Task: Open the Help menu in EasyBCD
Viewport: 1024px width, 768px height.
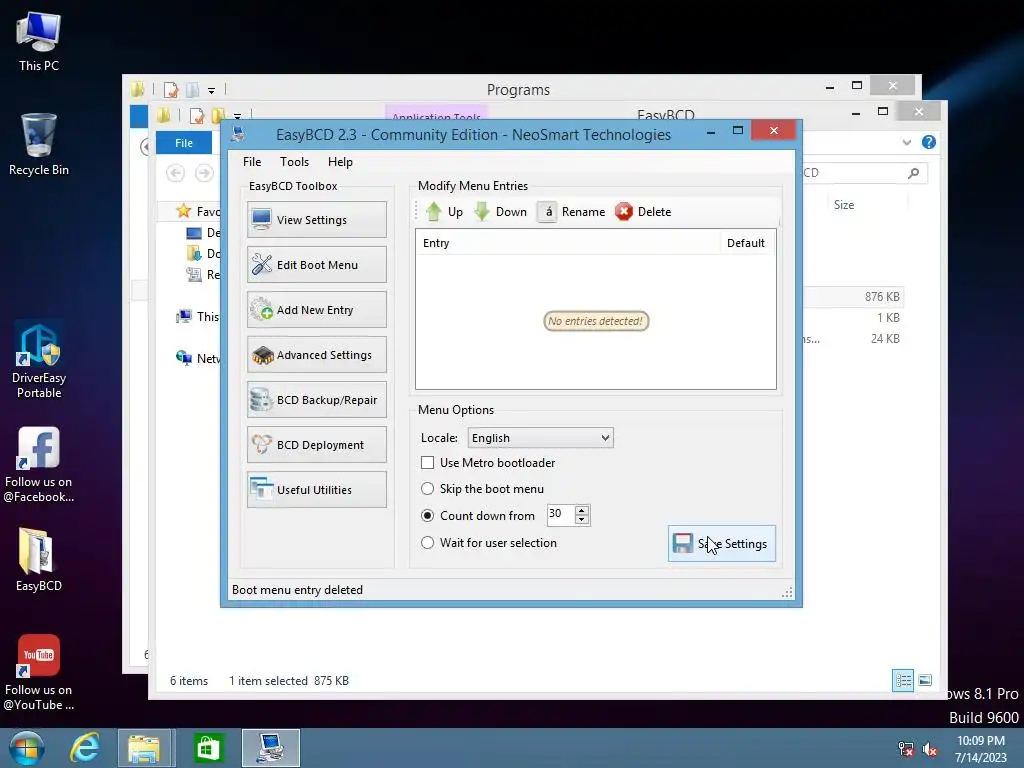Action: [x=340, y=162]
